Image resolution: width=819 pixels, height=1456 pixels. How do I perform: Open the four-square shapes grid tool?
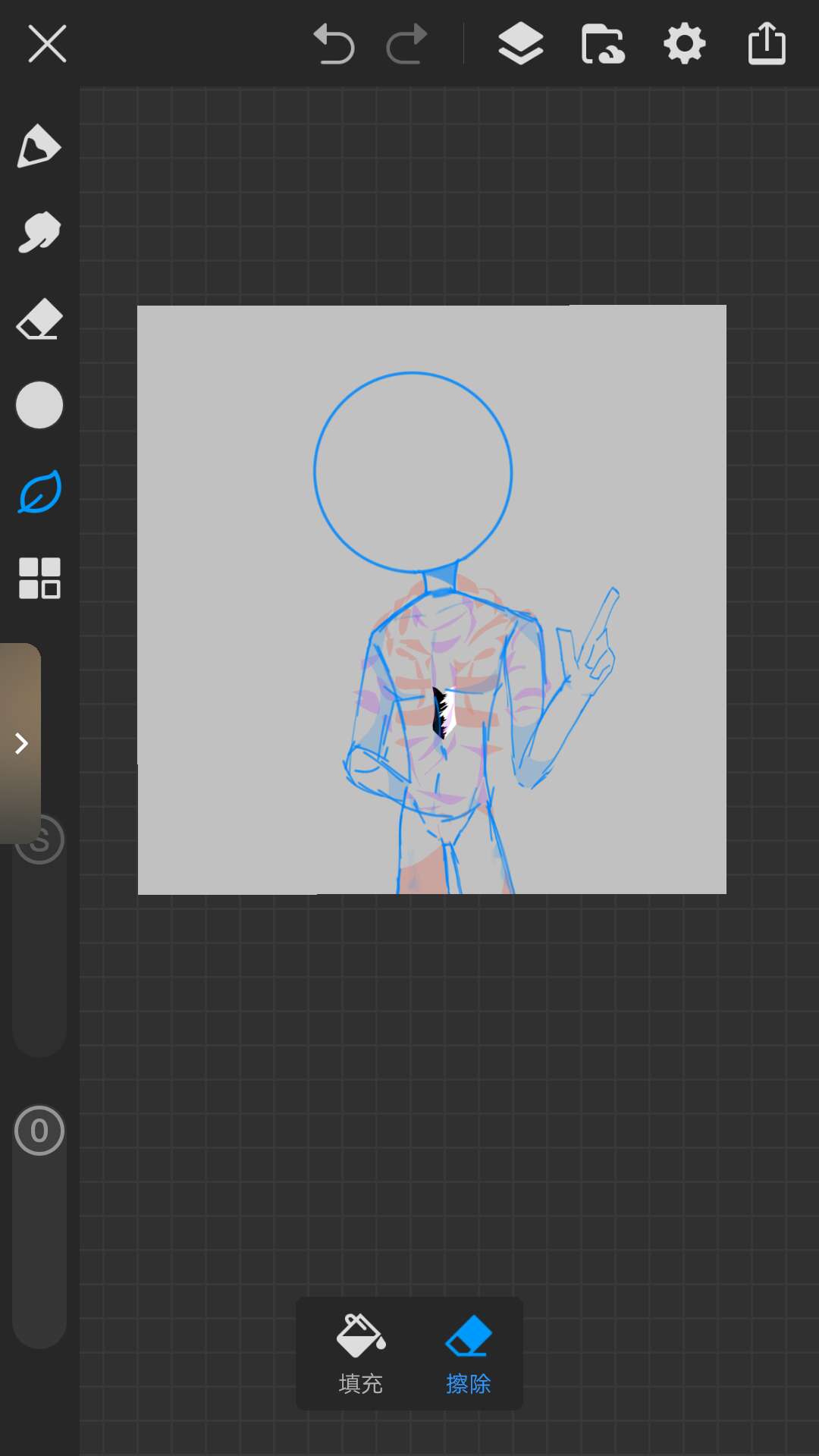coord(39,579)
